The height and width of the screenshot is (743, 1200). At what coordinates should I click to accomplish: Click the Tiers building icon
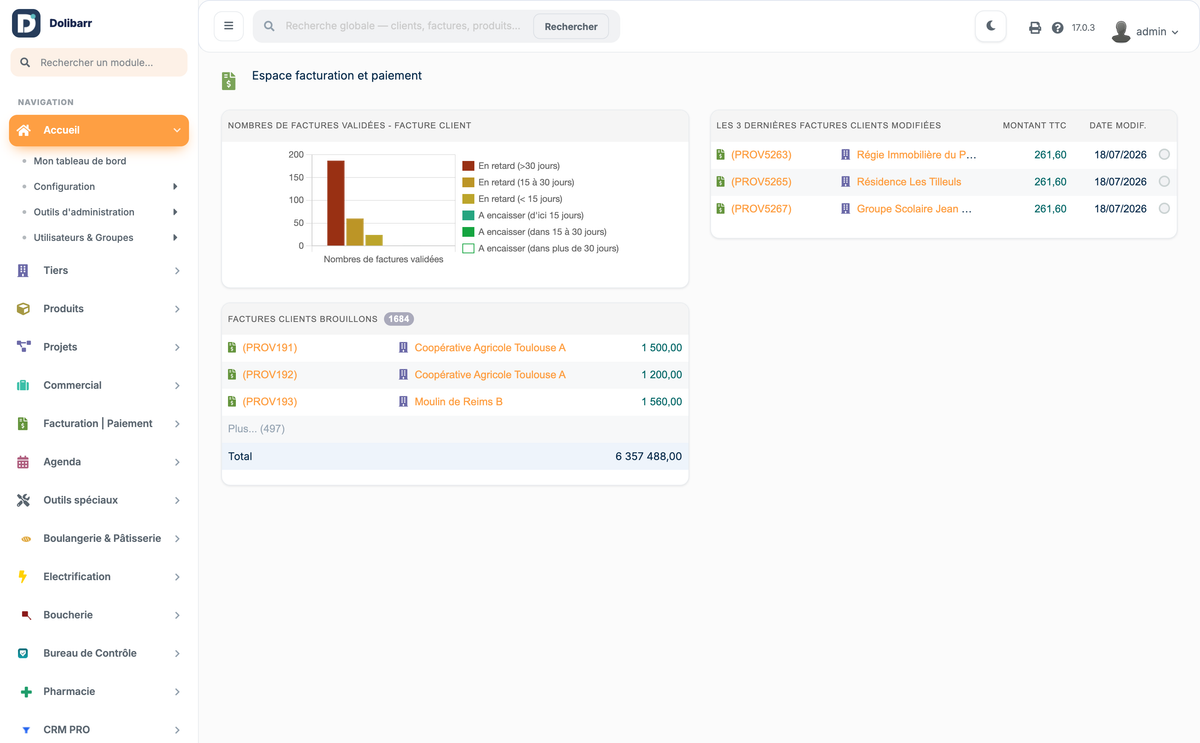pos(23,270)
